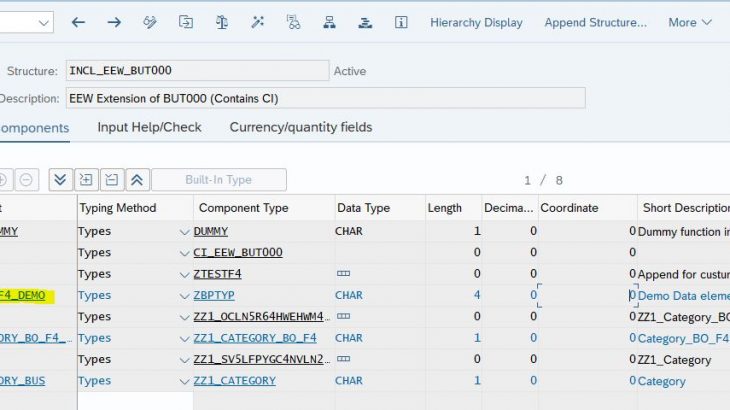The height and width of the screenshot is (410, 730).
Task: Click the Structure name field INCL_EEW_BUT000
Action: [x=197, y=71]
